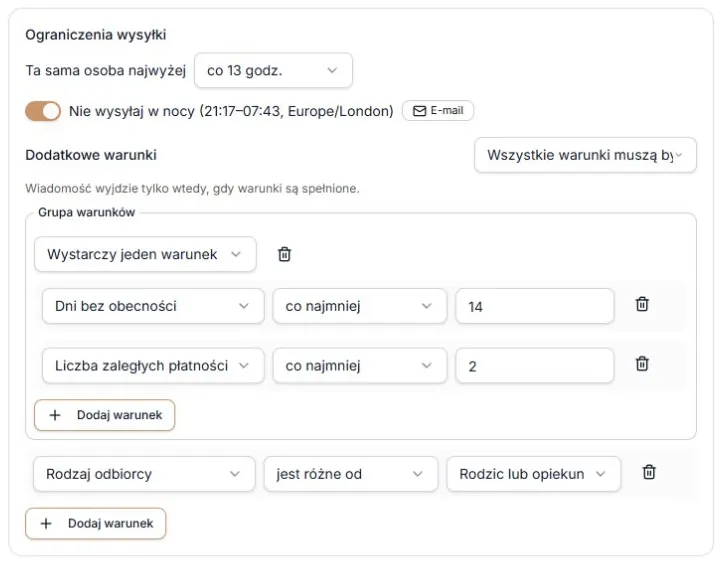
Task: Open the co 13 godz. frequency dropdown
Action: (x=274, y=70)
